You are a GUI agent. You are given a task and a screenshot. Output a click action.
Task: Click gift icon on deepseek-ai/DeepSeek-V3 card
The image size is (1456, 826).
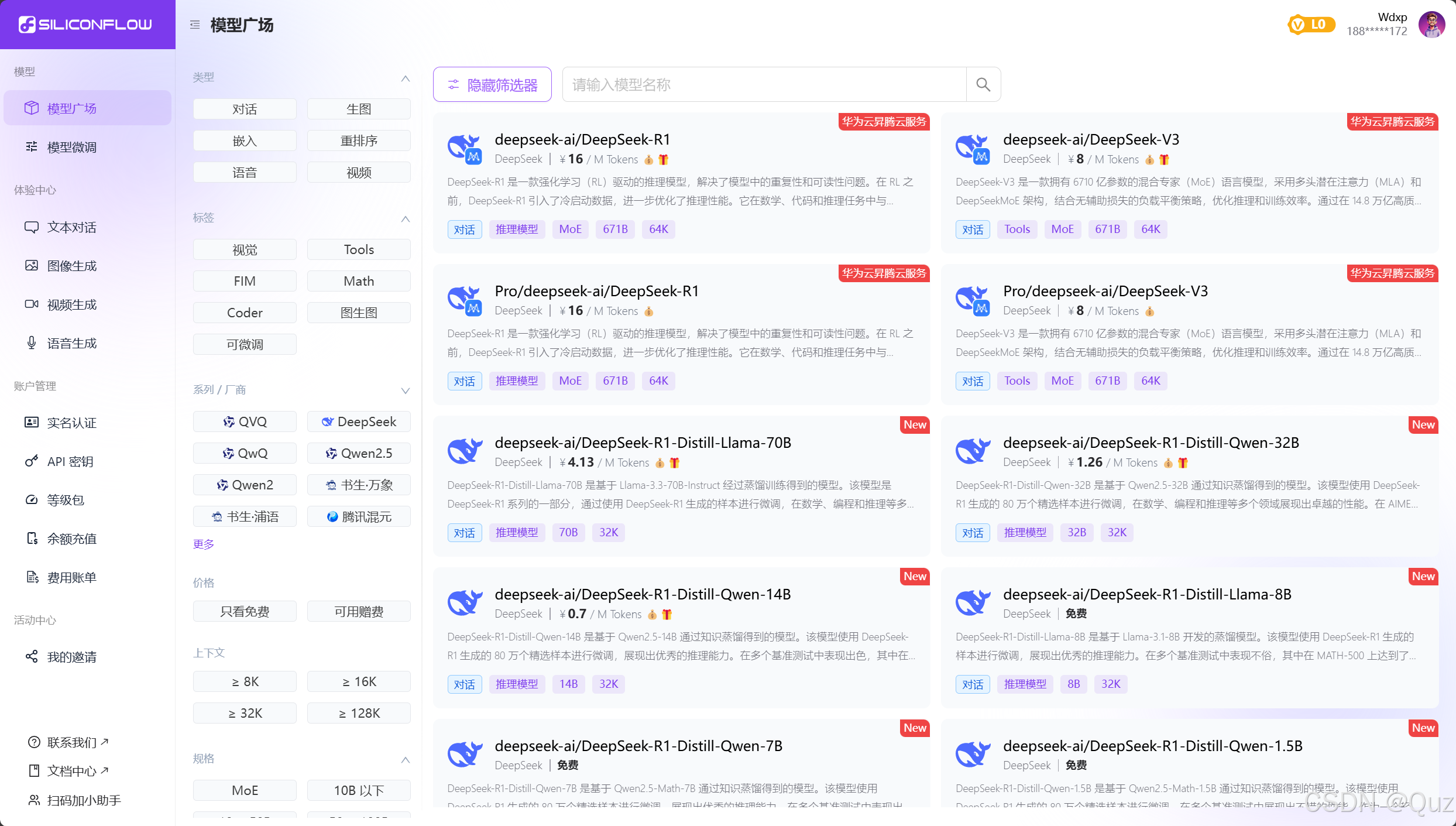(x=1164, y=159)
